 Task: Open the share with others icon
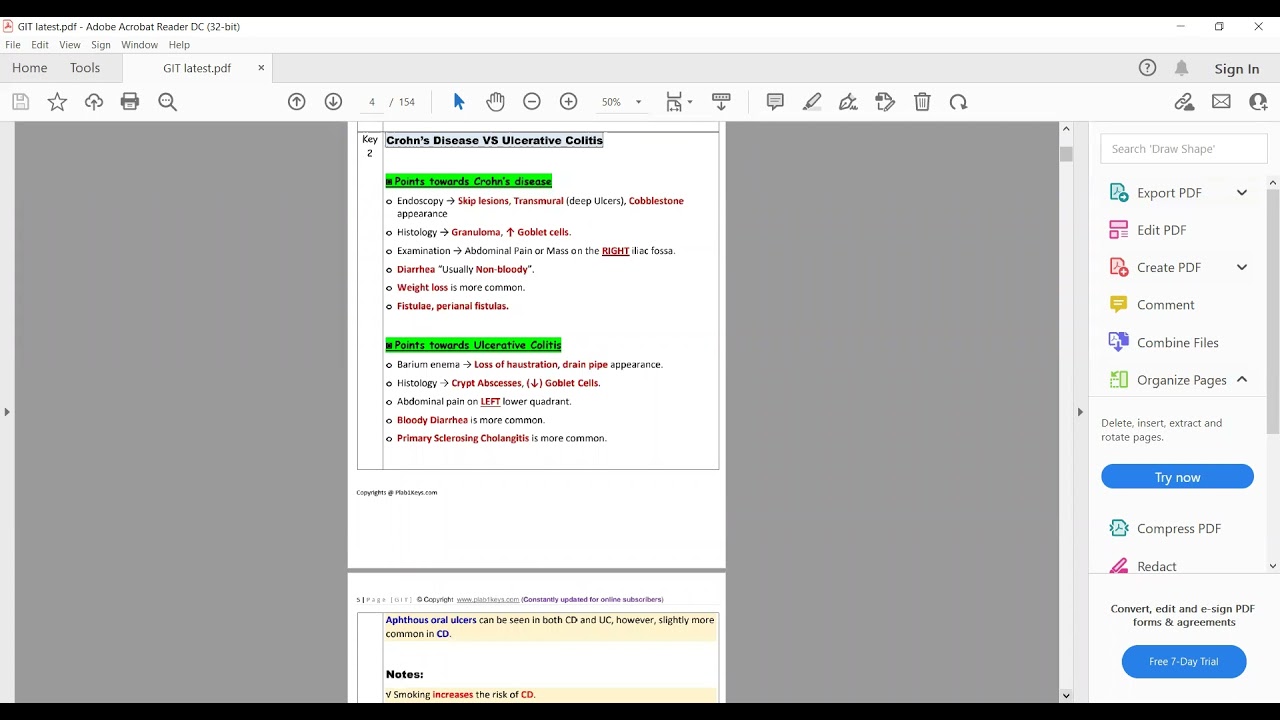point(1259,102)
